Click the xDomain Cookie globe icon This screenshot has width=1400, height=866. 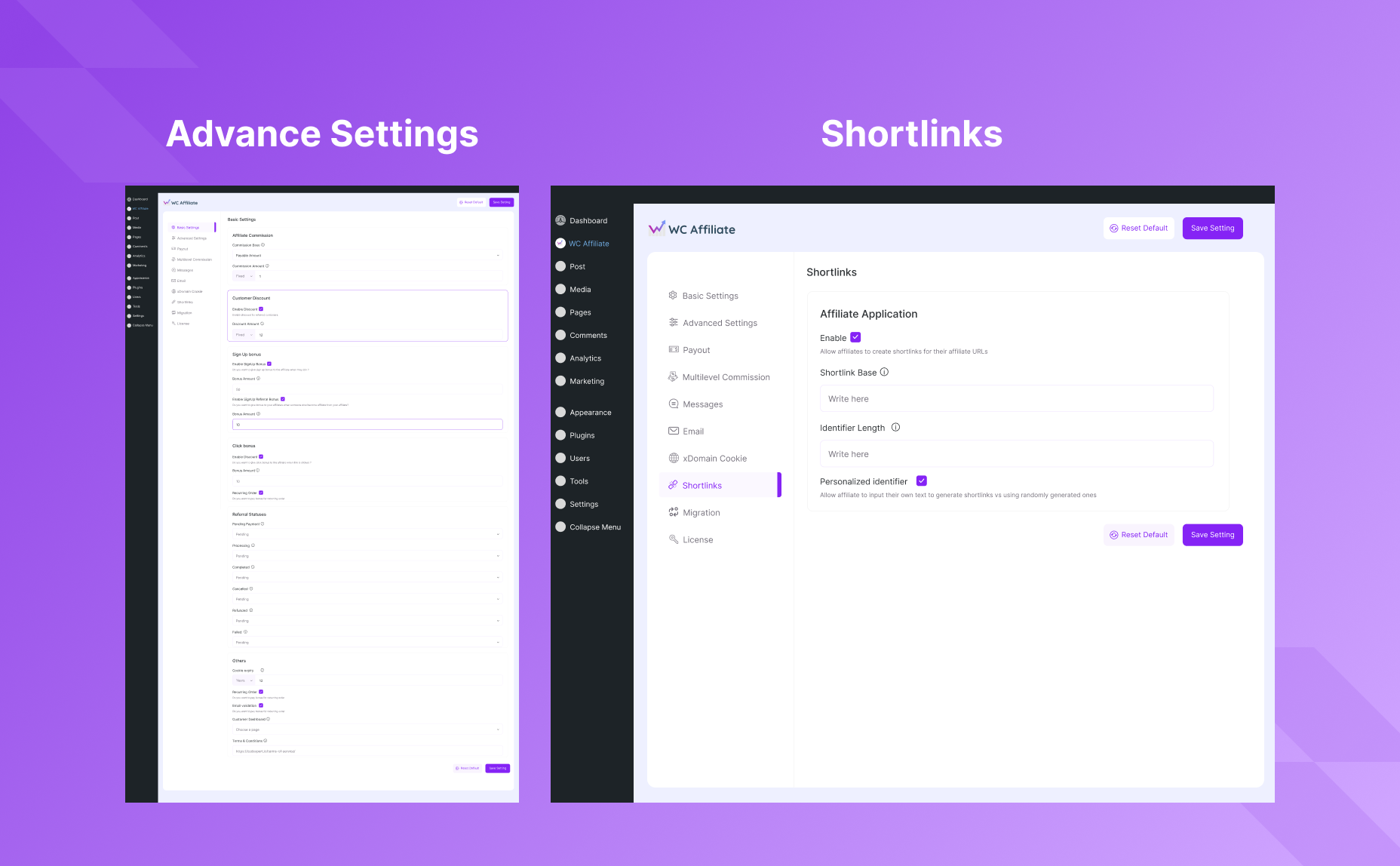tap(674, 458)
